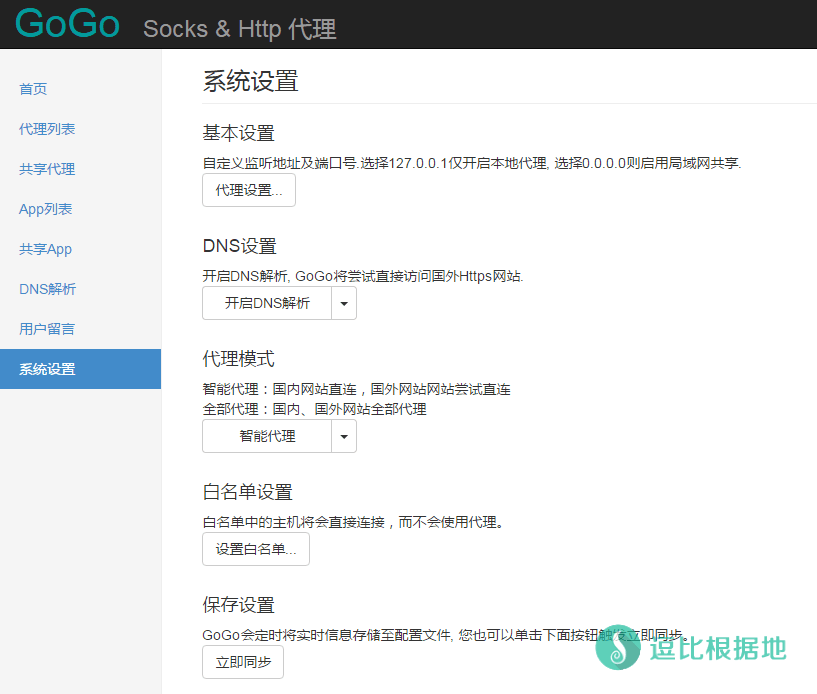The width and height of the screenshot is (817, 694).
Task: Click the 逗比根据地 watermark text
Action: coord(717,648)
